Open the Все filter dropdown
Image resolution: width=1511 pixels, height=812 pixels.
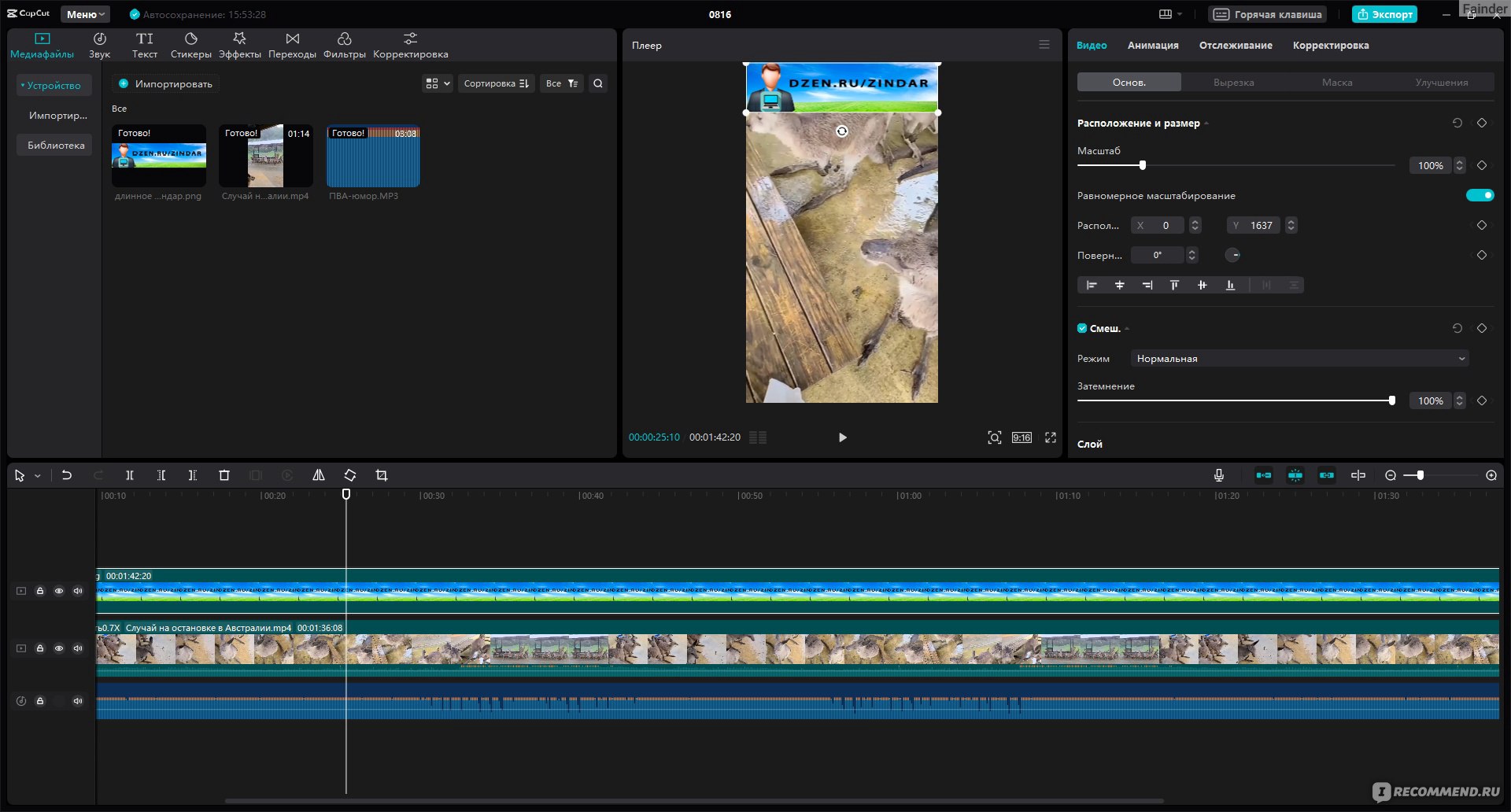(x=562, y=83)
